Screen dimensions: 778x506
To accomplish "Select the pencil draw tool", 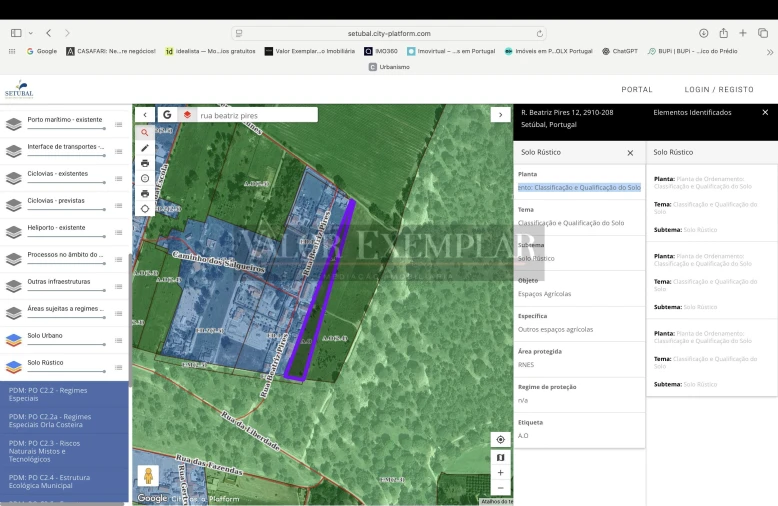I will coord(145,147).
